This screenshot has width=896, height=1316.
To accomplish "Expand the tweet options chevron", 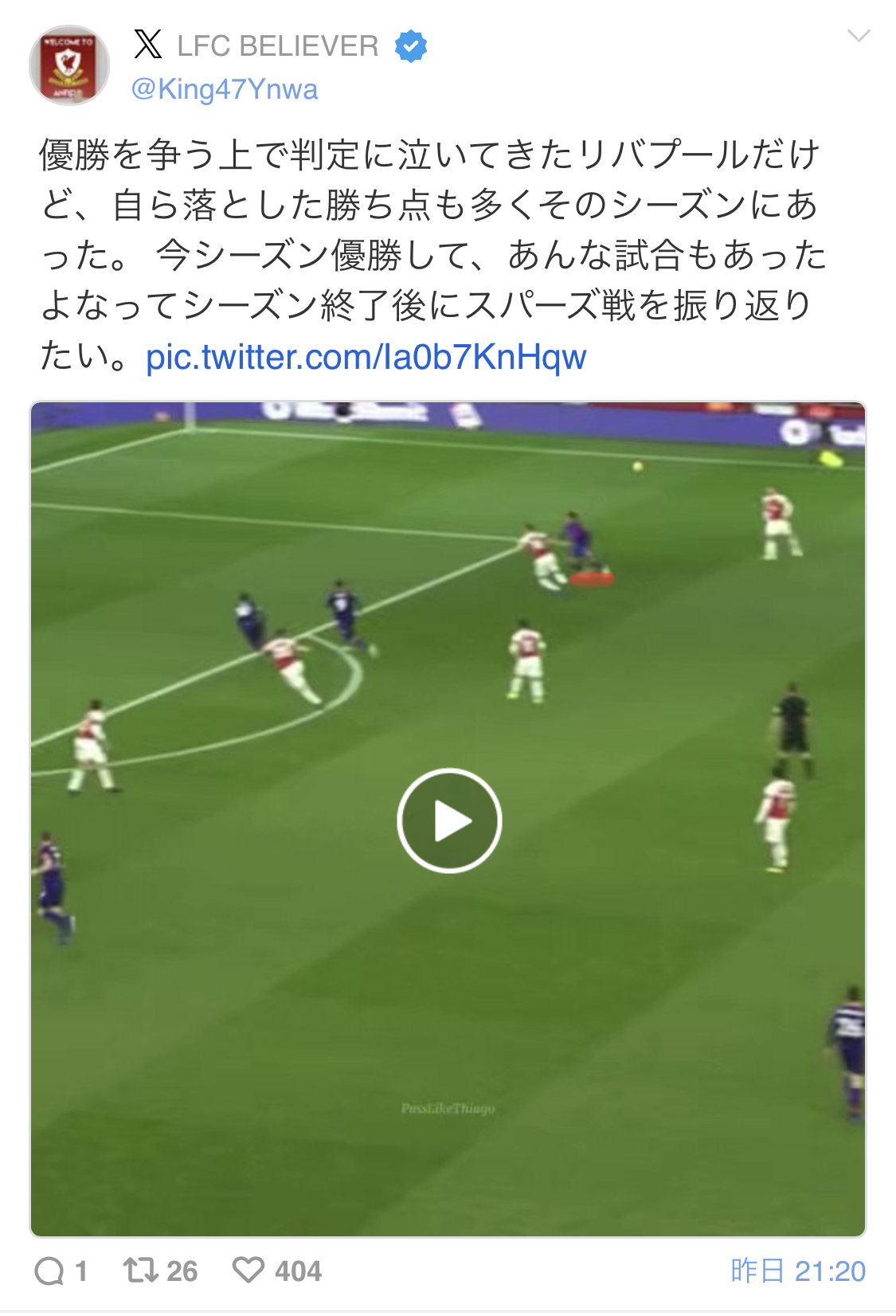I will (859, 36).
